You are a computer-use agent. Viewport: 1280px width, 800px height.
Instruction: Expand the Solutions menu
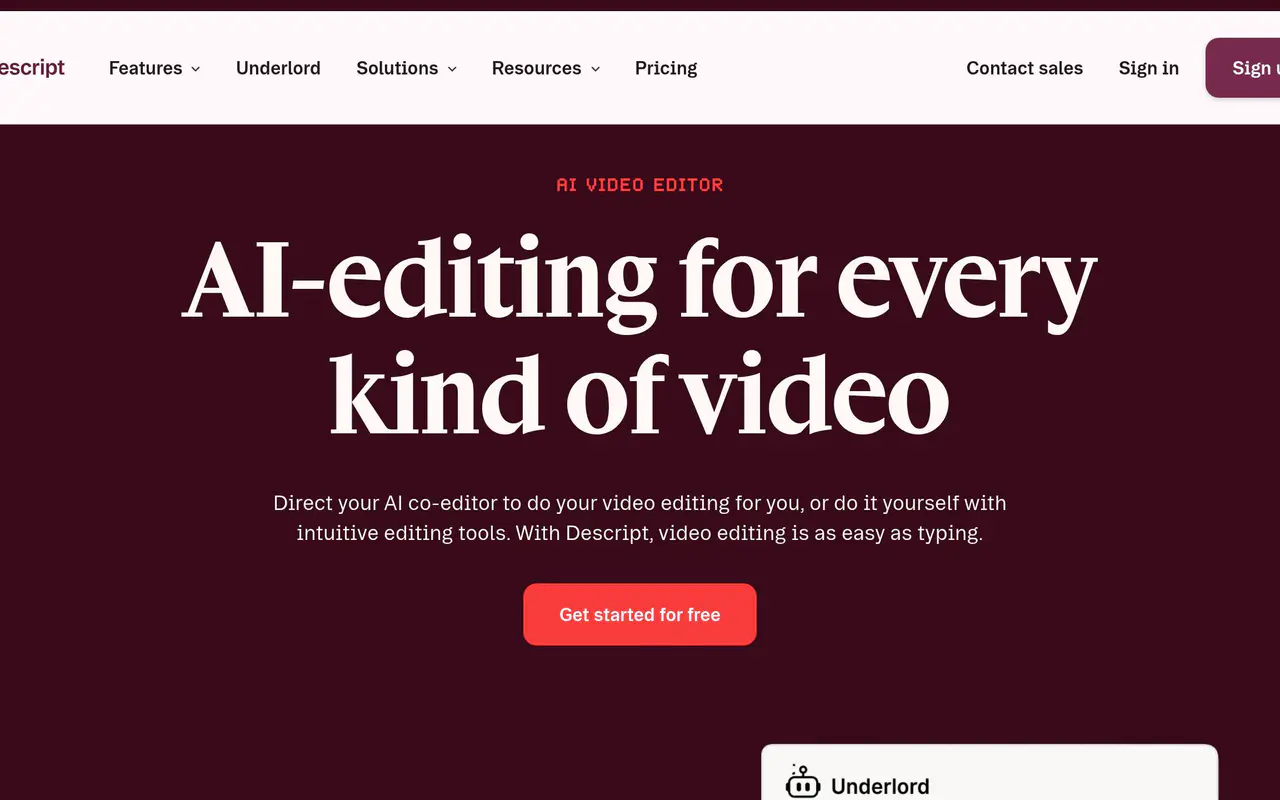pos(406,68)
